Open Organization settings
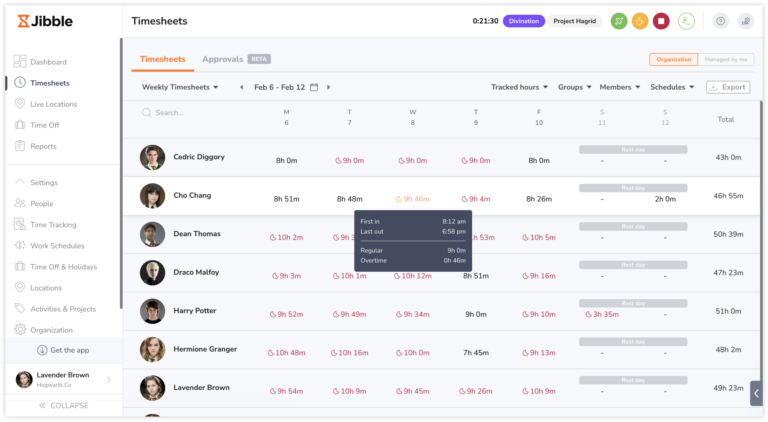This screenshot has height=422, width=768. point(43,329)
